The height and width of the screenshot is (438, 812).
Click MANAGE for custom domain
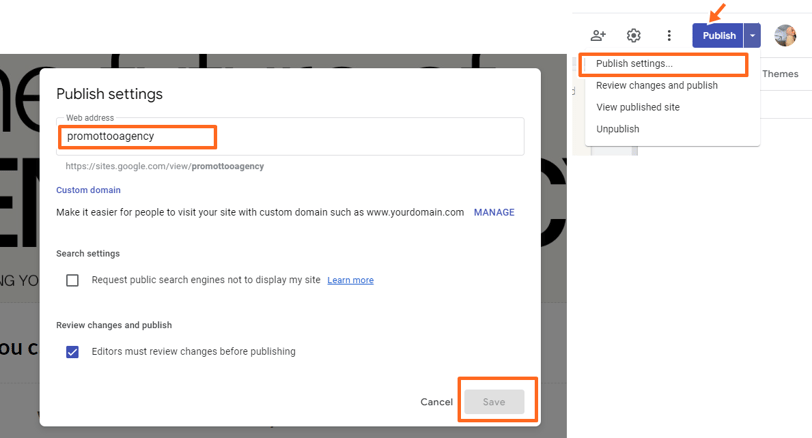tap(494, 212)
